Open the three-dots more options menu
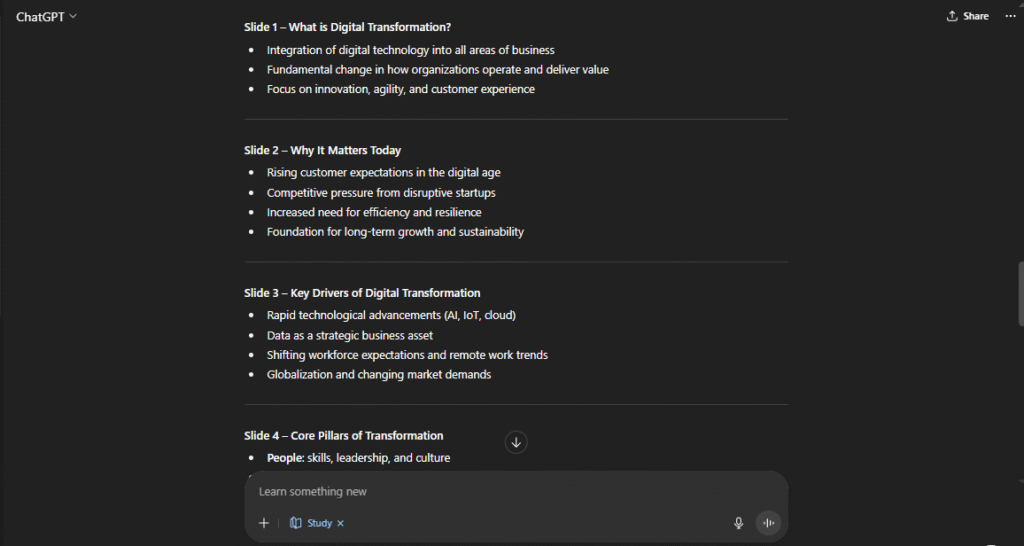This screenshot has width=1024, height=546. coord(1009,16)
